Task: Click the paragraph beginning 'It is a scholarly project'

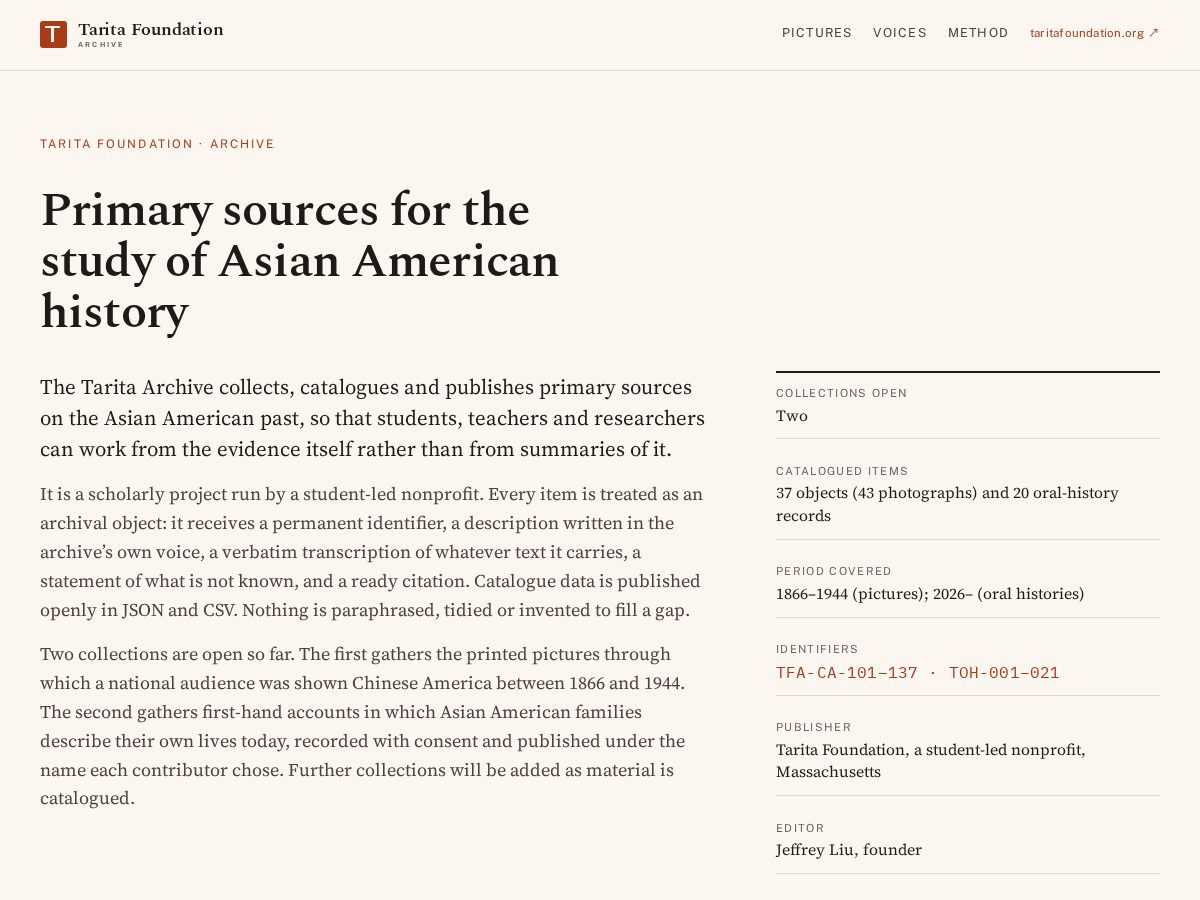Action: pyautogui.click(x=372, y=552)
